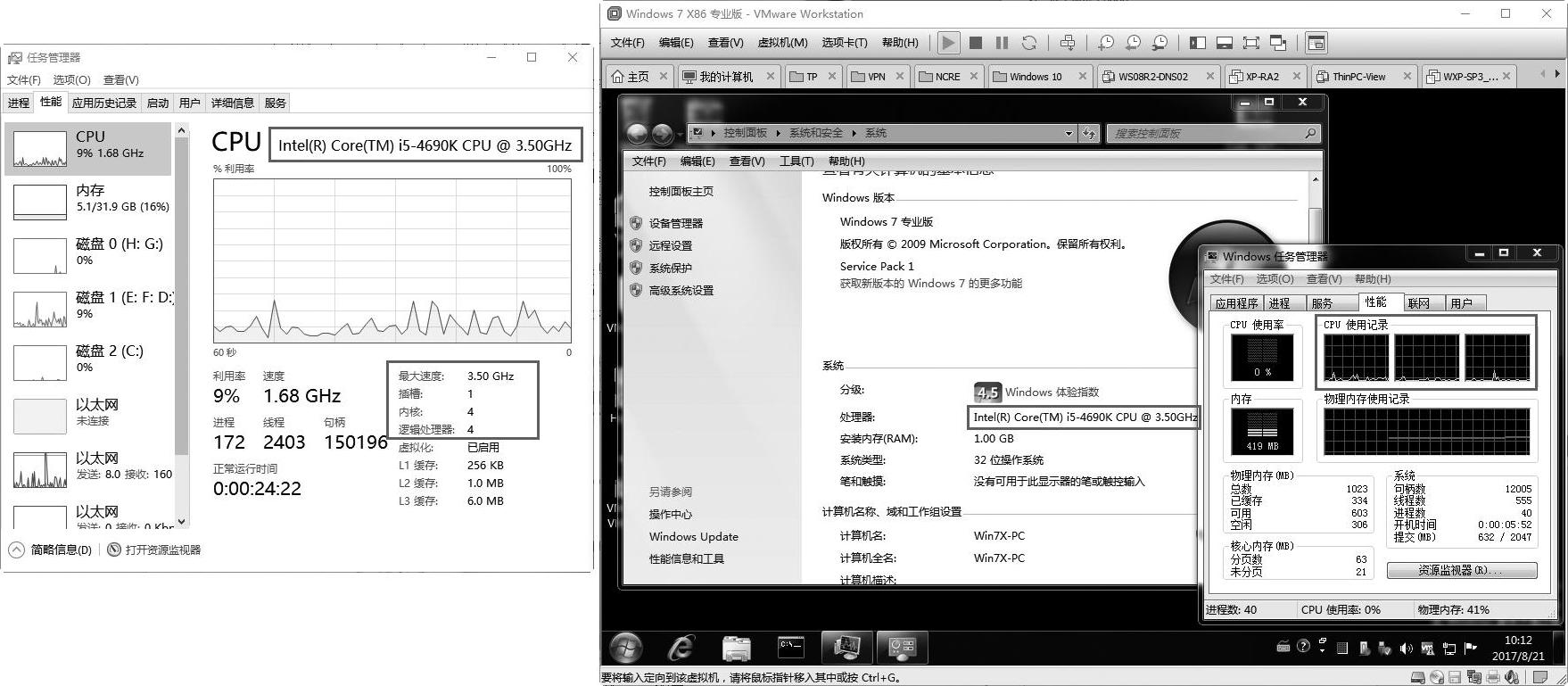
Task: Click the refresh button beside Control Panel address bar
Action: (x=1089, y=134)
